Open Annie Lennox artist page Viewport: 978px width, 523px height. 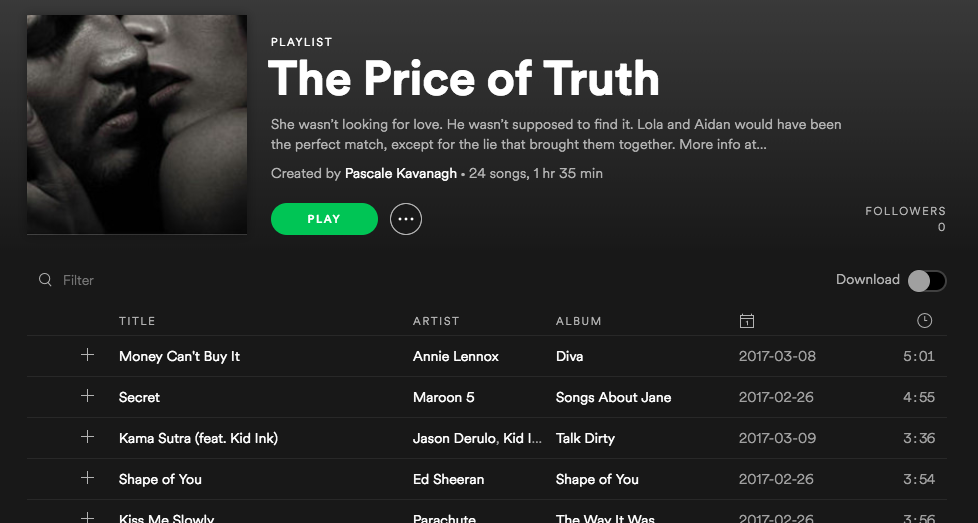[456, 356]
